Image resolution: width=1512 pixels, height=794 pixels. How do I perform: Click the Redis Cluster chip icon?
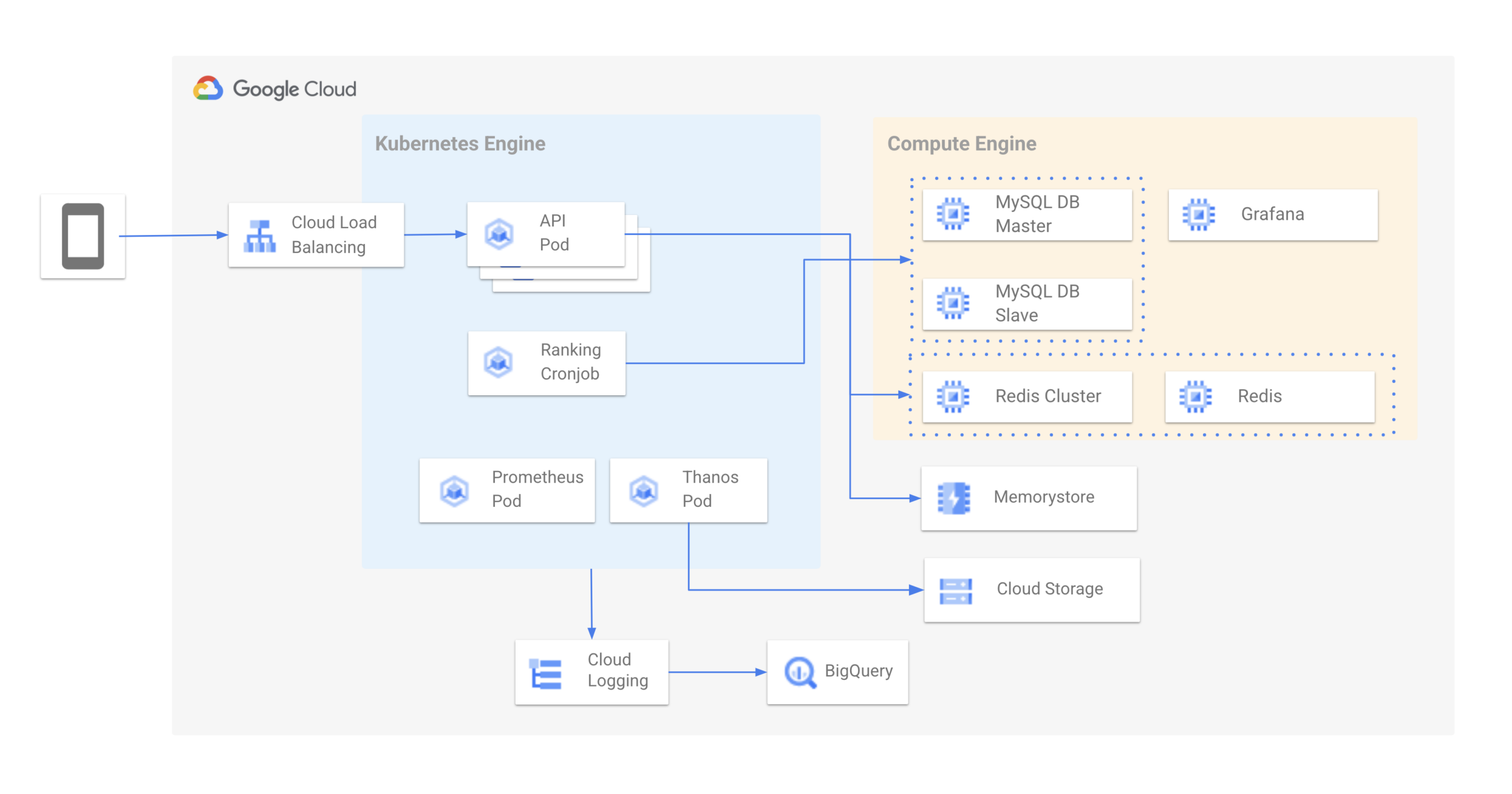[x=952, y=396]
